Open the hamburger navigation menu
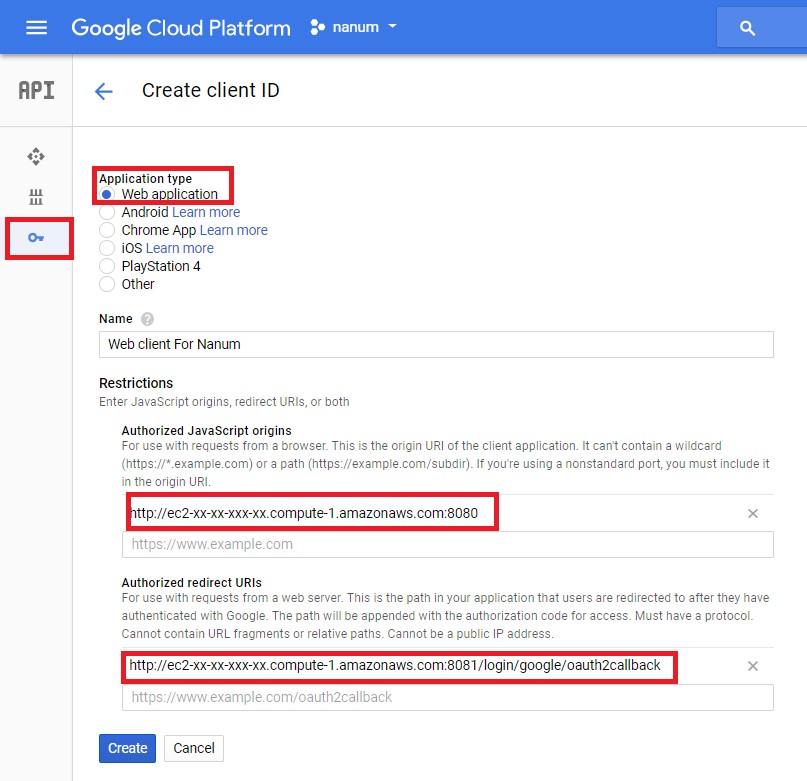The height and width of the screenshot is (781, 807). point(37,27)
